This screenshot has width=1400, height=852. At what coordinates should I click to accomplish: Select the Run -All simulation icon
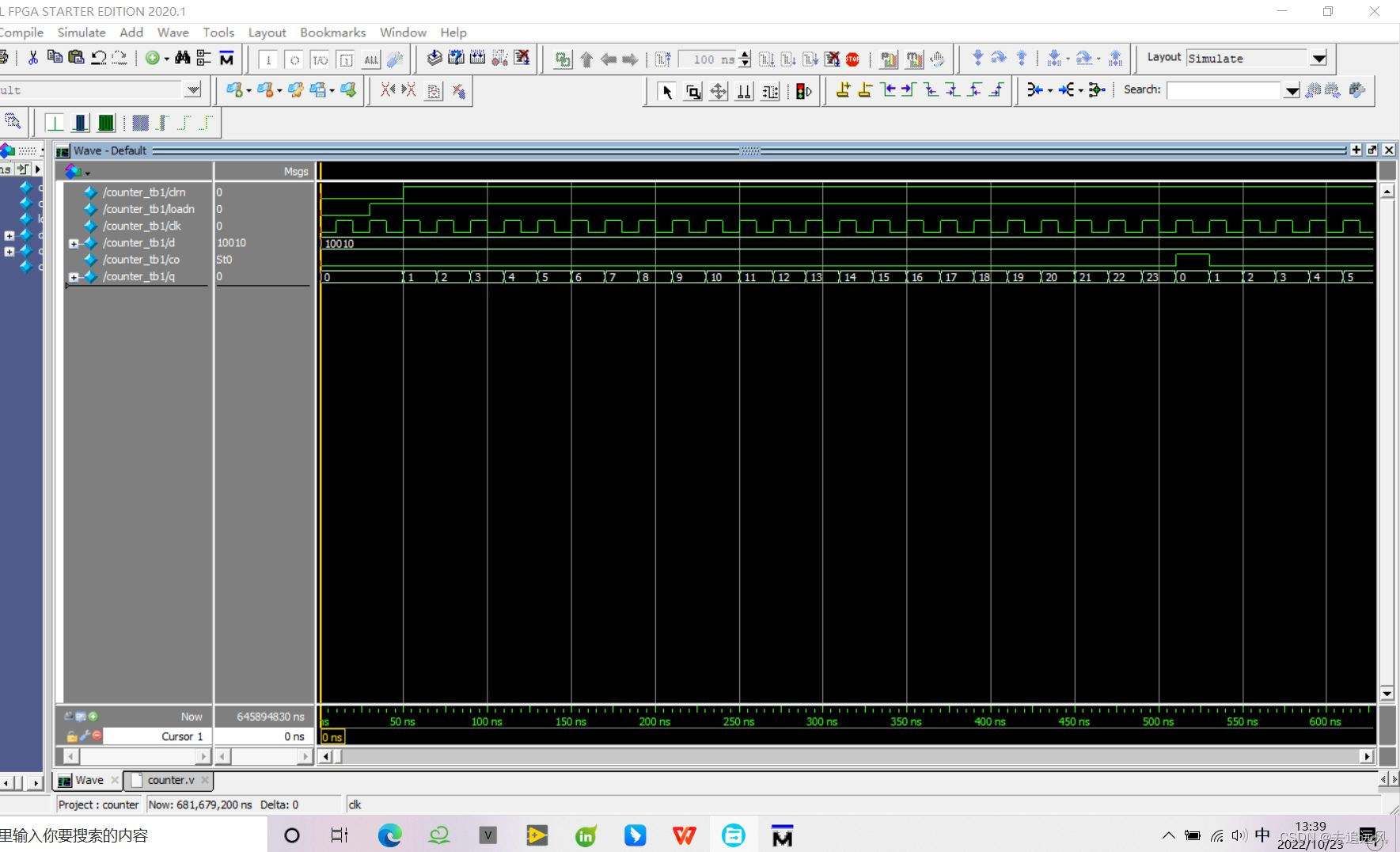[x=809, y=59]
